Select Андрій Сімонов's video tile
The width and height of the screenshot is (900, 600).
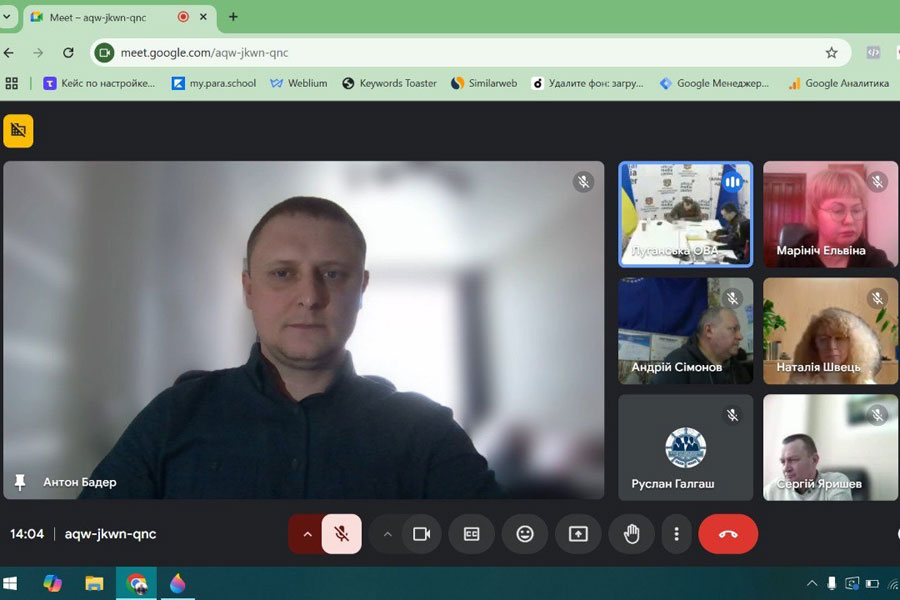click(x=685, y=331)
